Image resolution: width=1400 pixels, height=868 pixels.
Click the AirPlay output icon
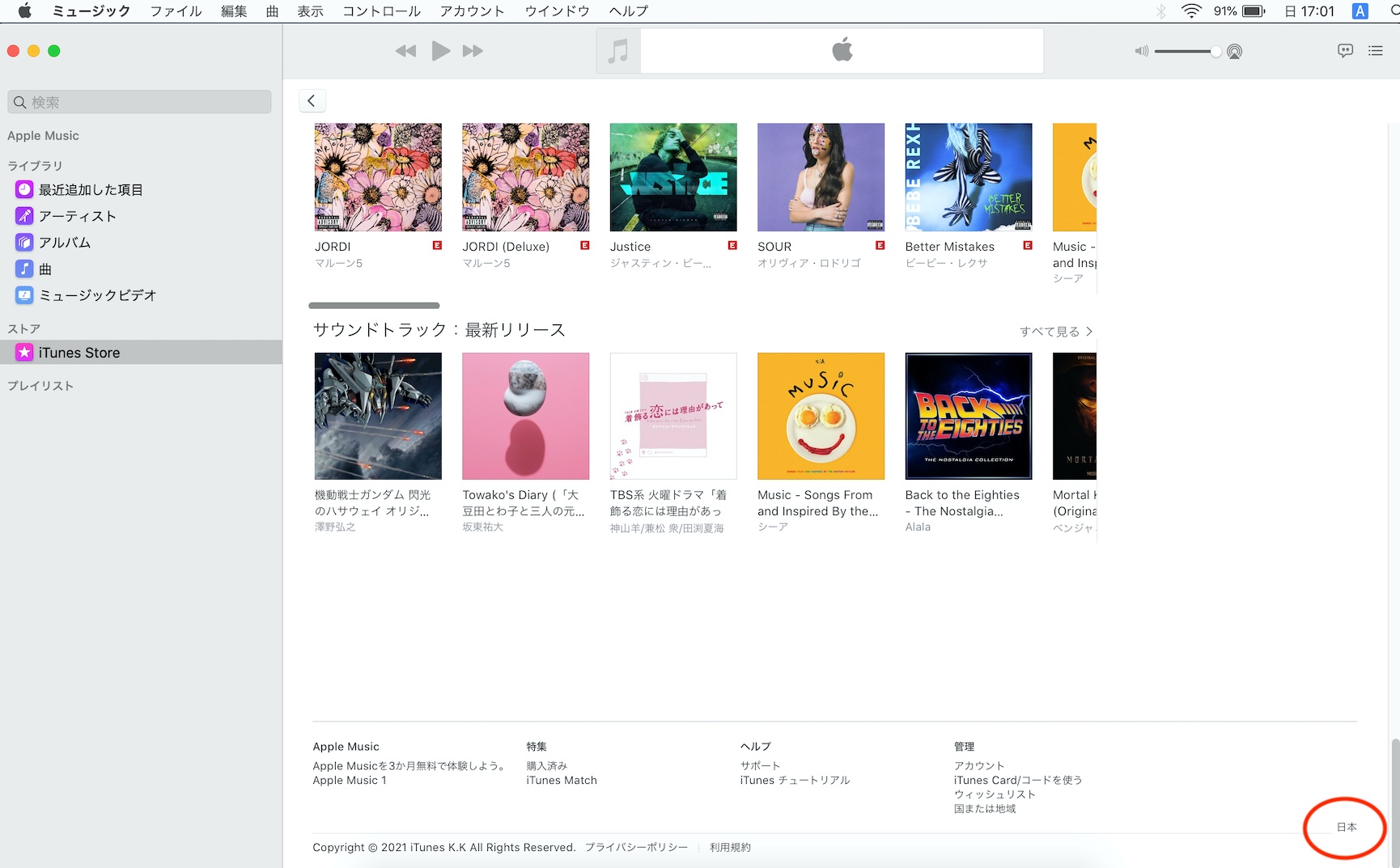(x=1234, y=52)
